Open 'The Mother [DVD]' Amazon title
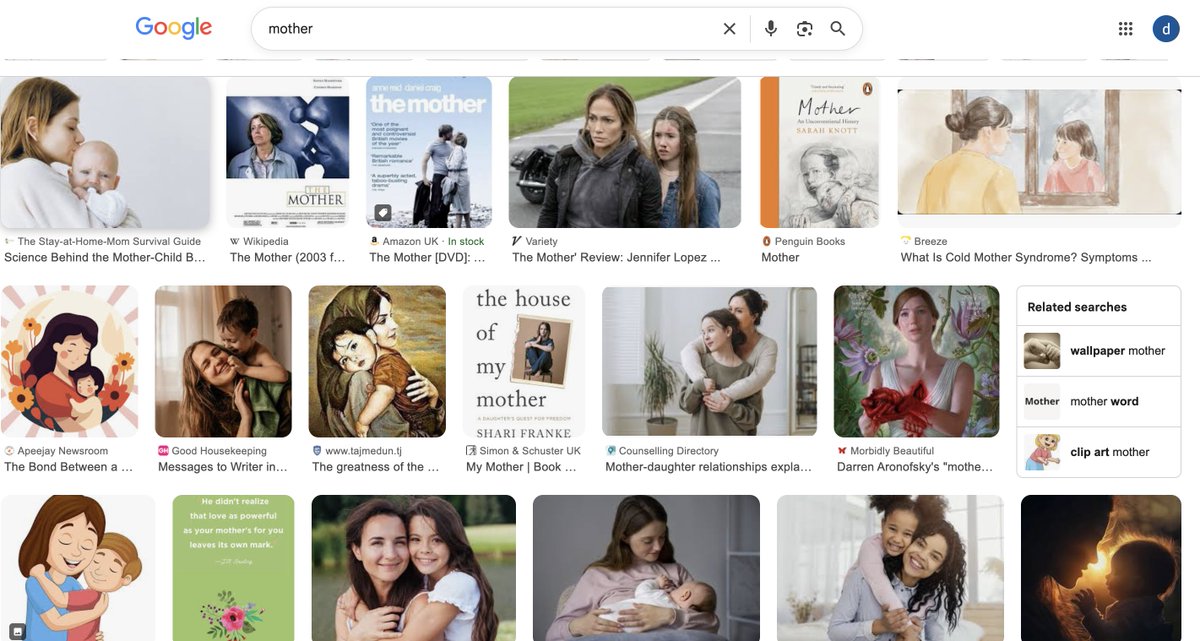The image size is (1200, 641). click(428, 257)
